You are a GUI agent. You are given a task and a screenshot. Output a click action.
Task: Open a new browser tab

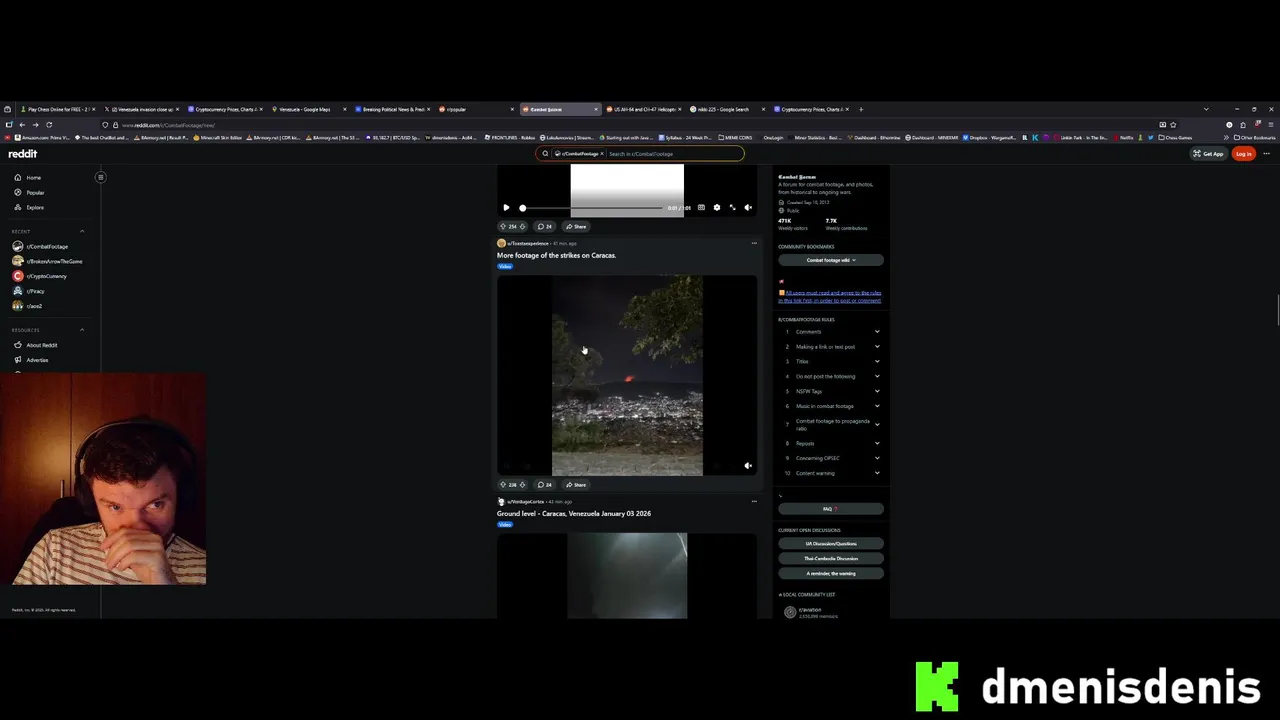tap(861, 109)
